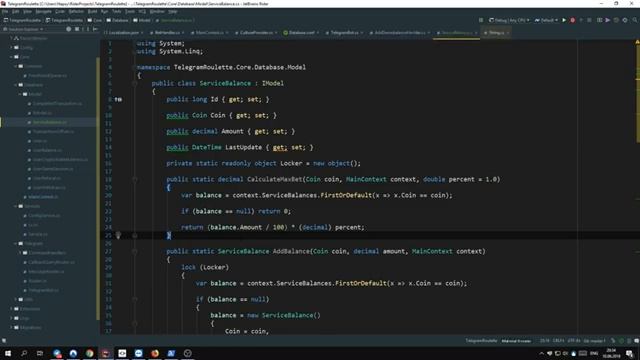
Task: Collapse the Telegram folder in solution tree
Action: 16,244
